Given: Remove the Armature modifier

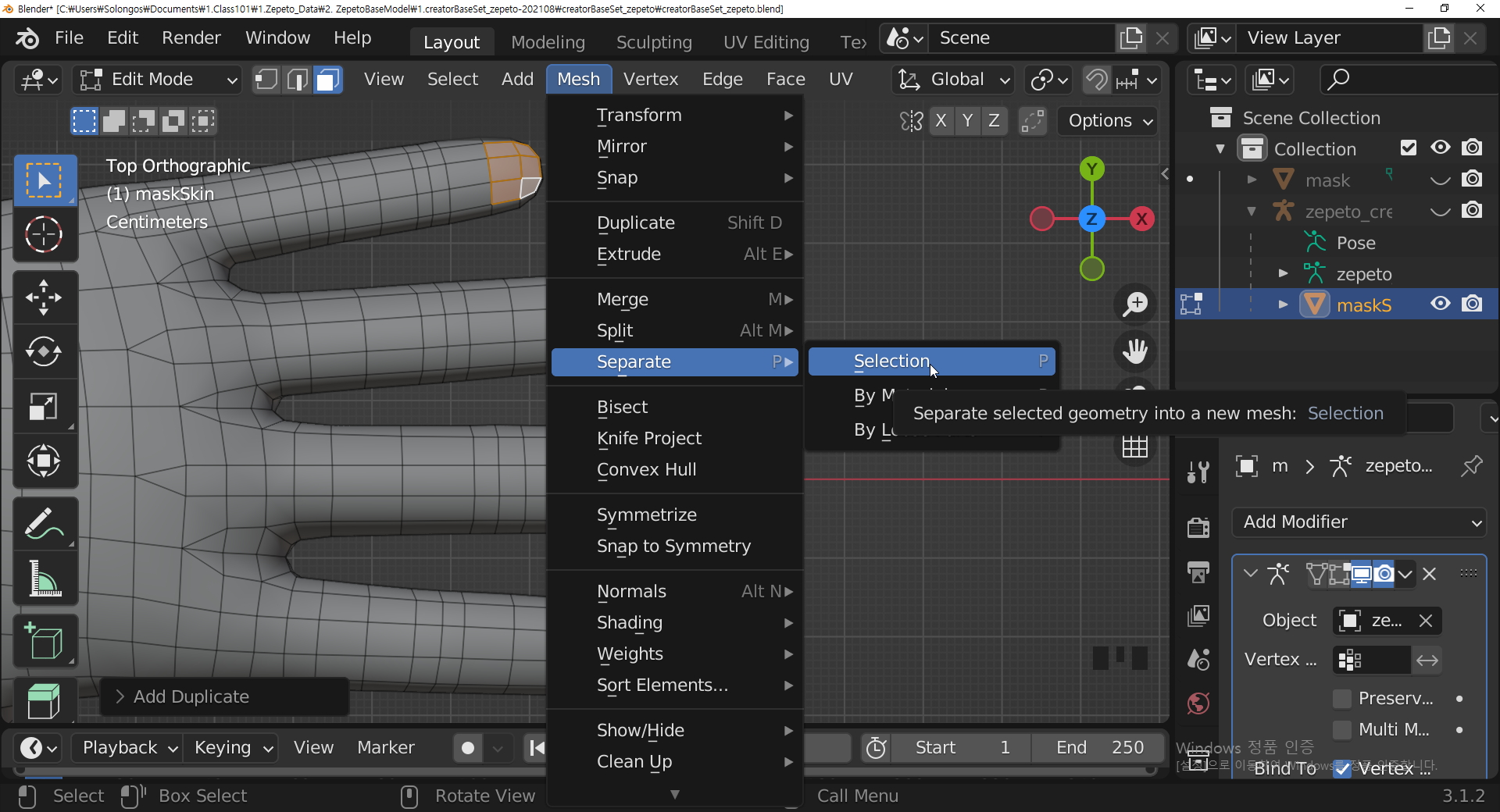Looking at the screenshot, I should [1430, 575].
